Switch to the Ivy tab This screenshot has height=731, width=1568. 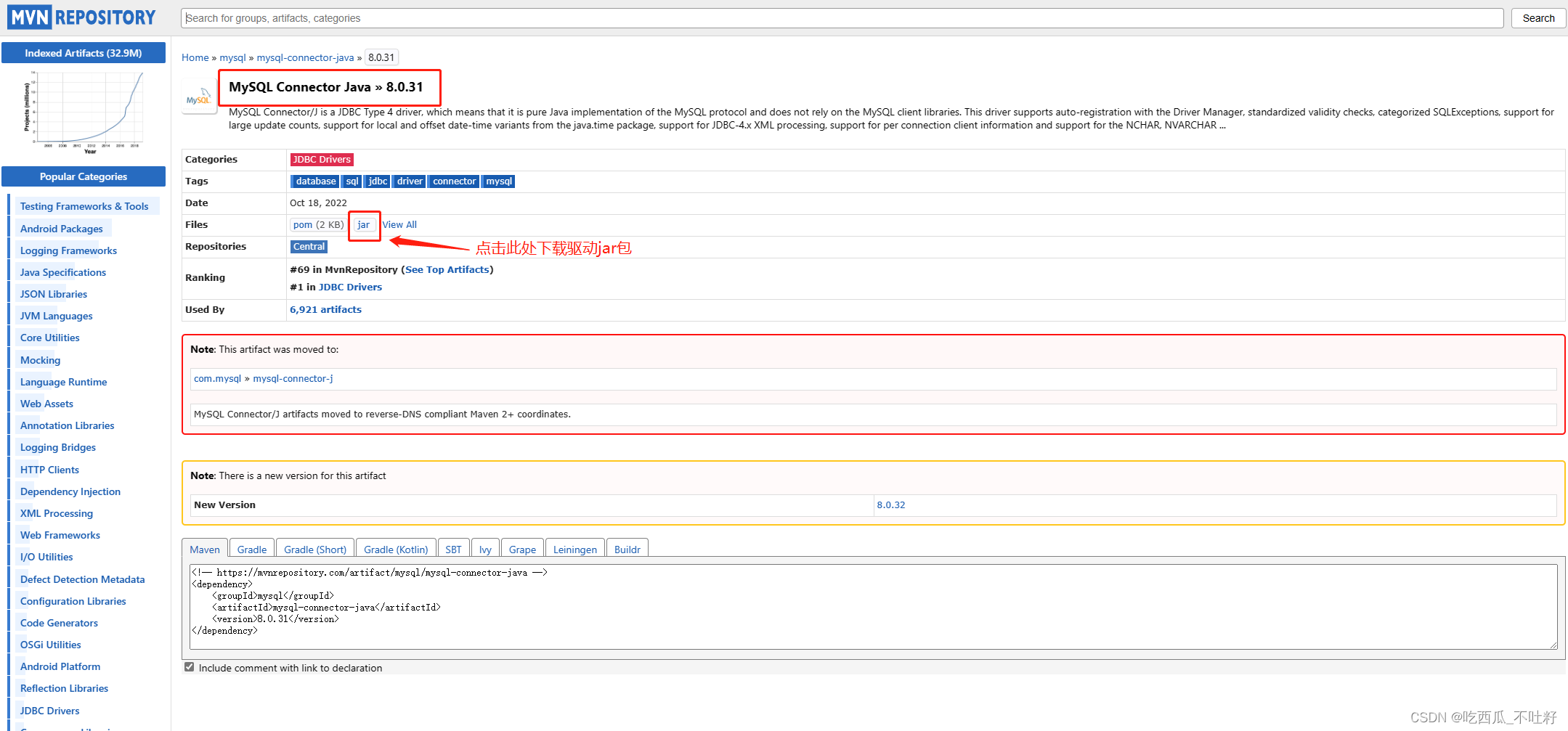coord(485,550)
